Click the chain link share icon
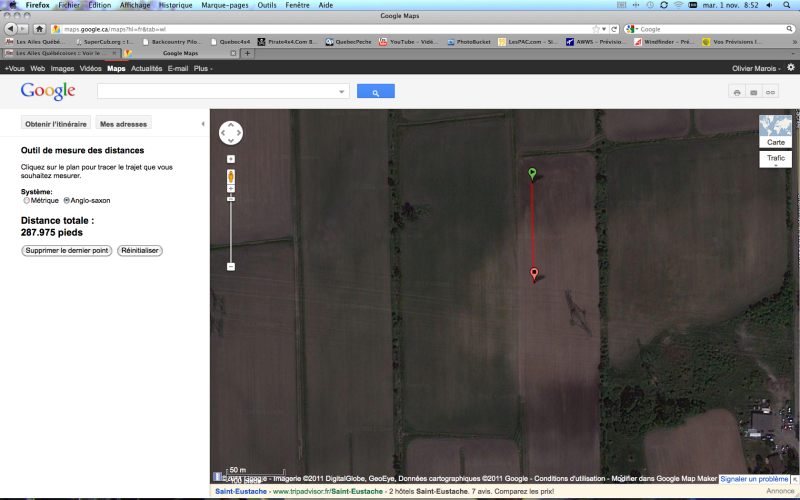 click(x=771, y=92)
